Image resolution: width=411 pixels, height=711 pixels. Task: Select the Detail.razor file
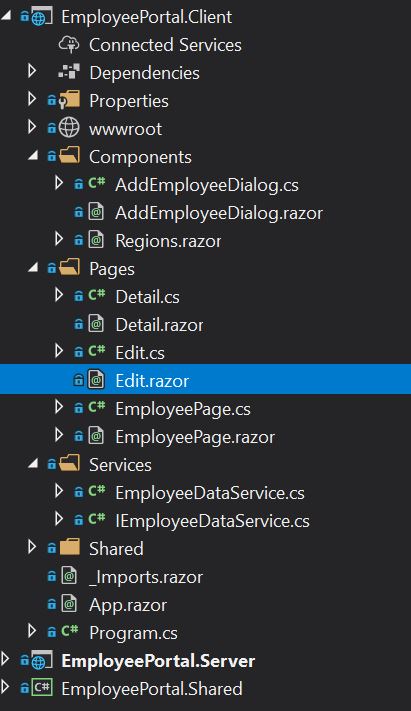159,325
